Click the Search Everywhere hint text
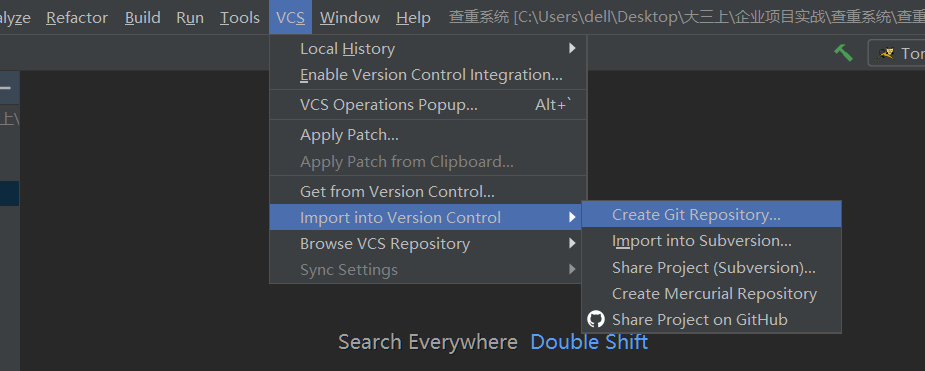This screenshot has width=925, height=371. pos(428,342)
